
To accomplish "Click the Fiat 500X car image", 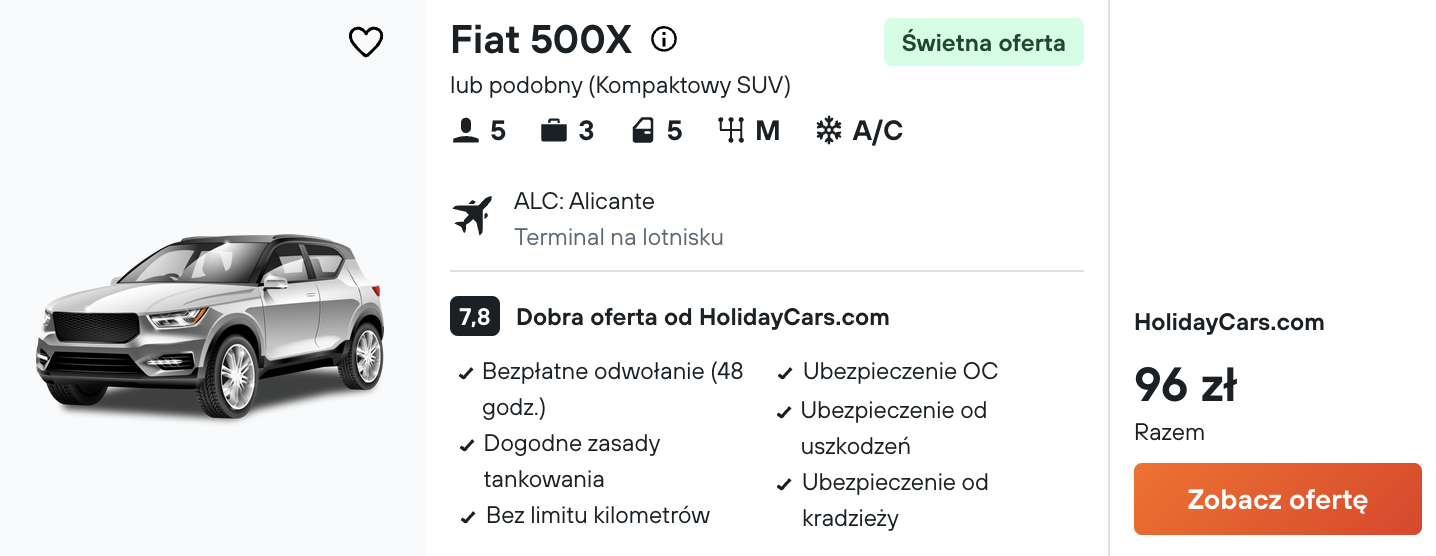I will pos(211,325).
